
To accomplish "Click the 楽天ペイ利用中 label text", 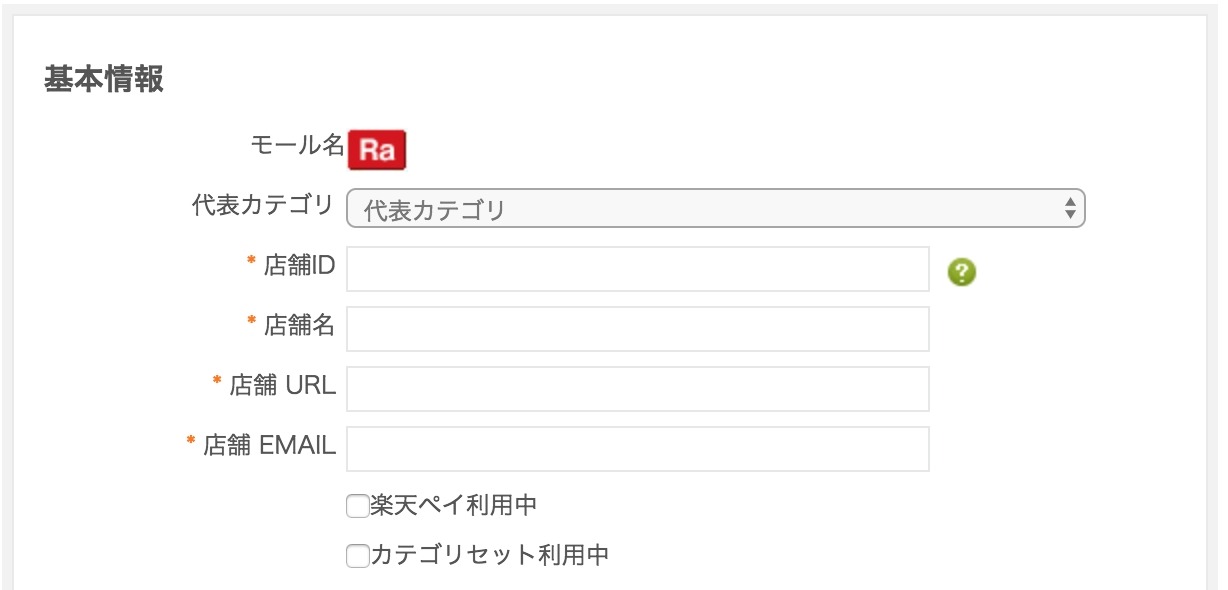I will [x=453, y=506].
